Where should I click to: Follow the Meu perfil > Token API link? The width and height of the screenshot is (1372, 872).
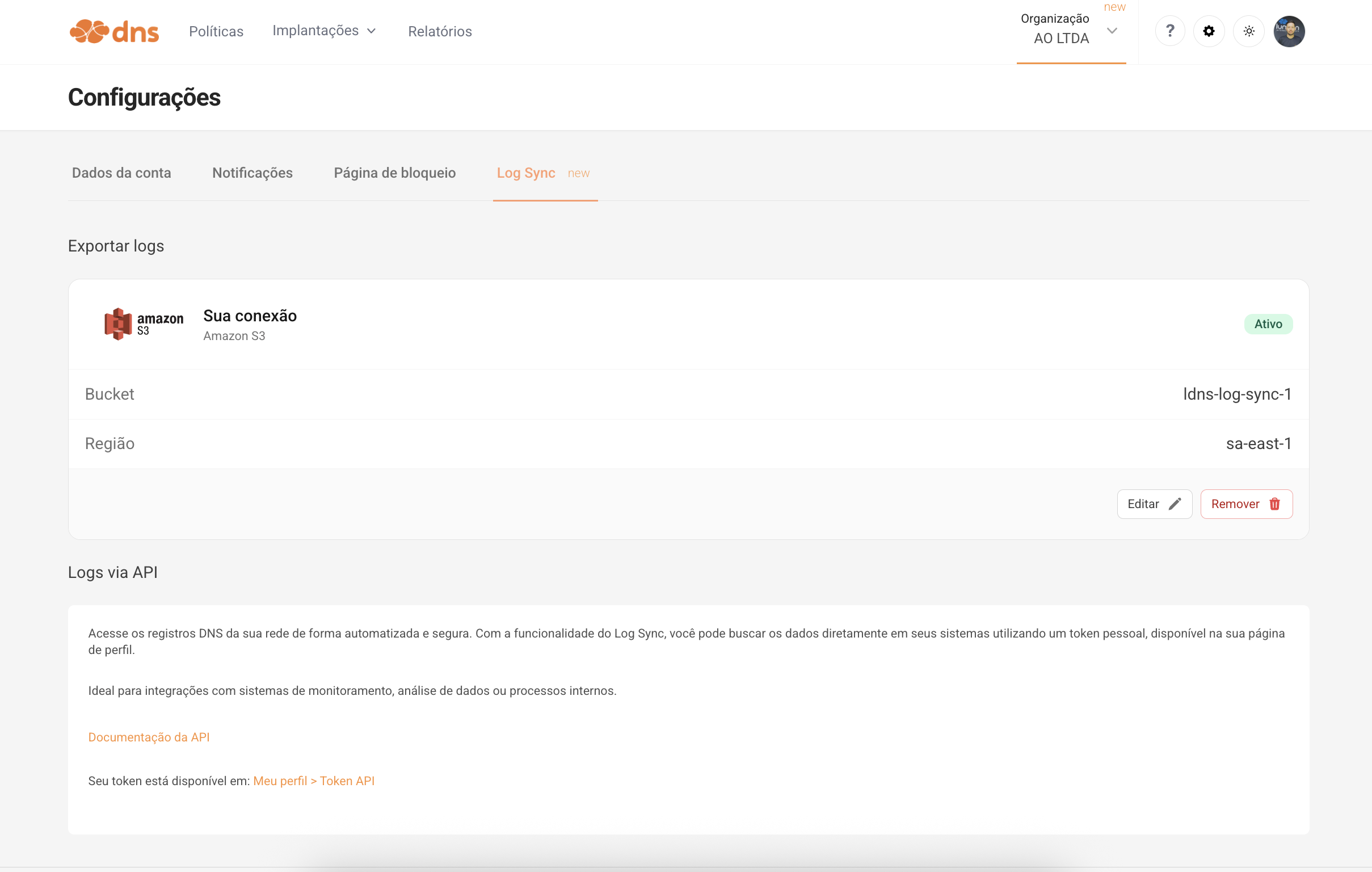click(313, 781)
